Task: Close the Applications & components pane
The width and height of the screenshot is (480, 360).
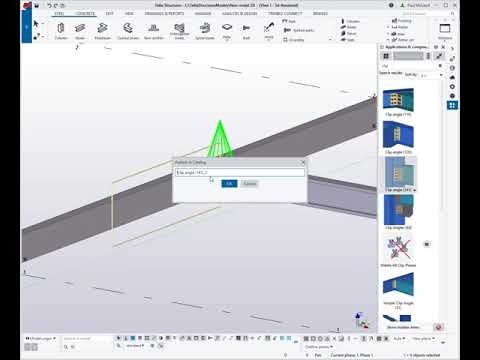Action: point(443,47)
